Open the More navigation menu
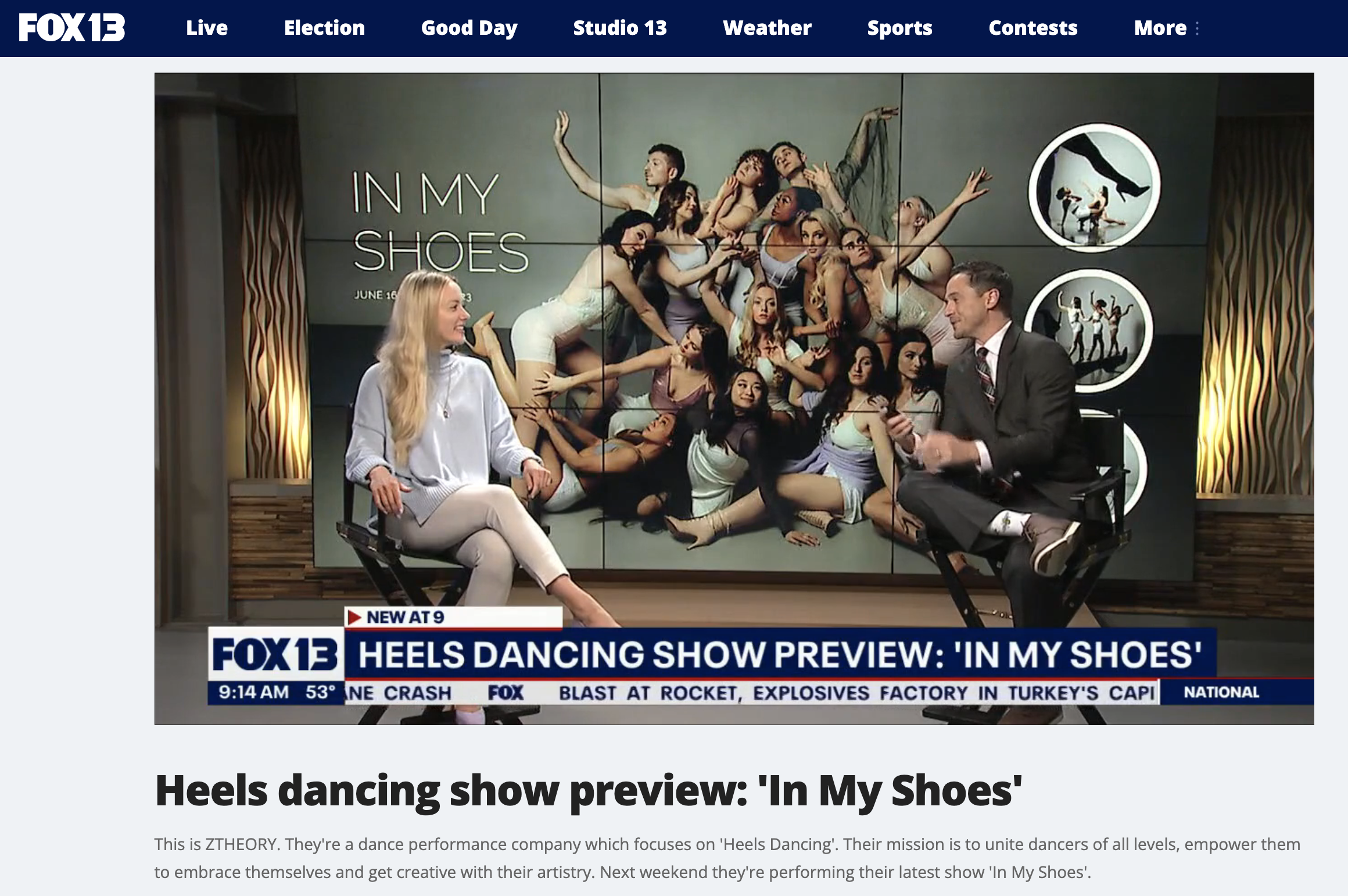Viewport: 1348px width, 896px height. (x=1160, y=28)
